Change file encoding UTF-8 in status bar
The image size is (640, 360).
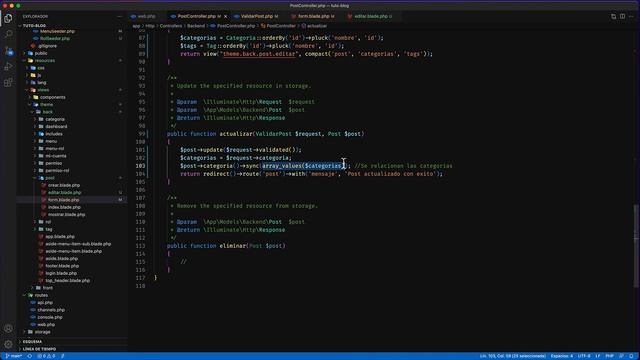click(584, 356)
